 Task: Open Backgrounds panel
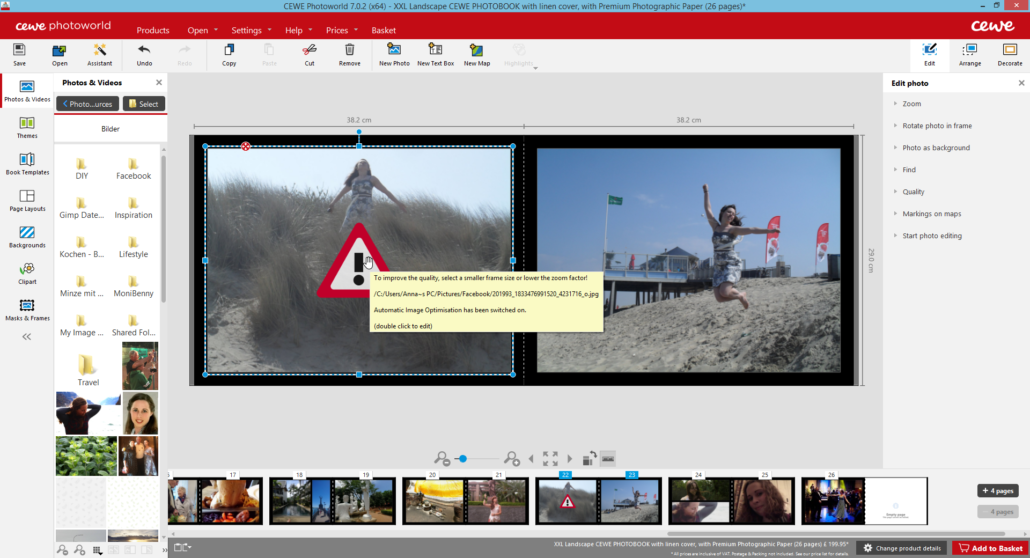pos(27,237)
